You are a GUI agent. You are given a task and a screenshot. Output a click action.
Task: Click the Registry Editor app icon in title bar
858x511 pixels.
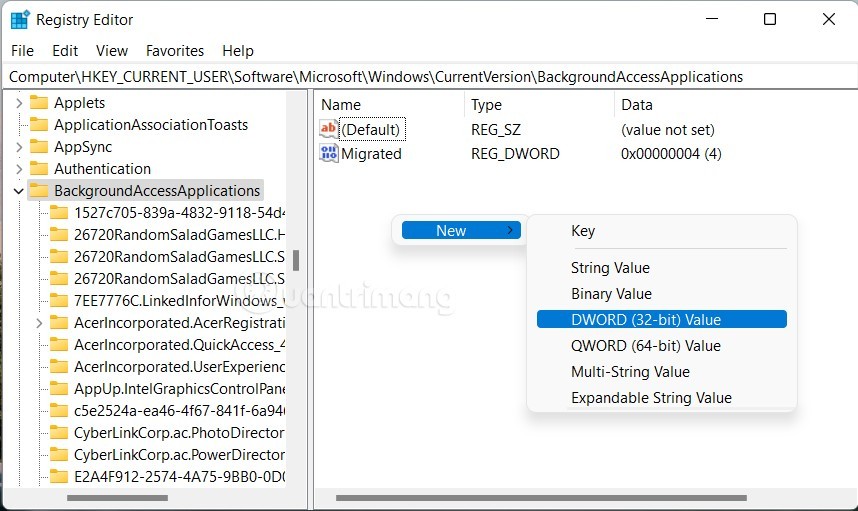click(20, 20)
